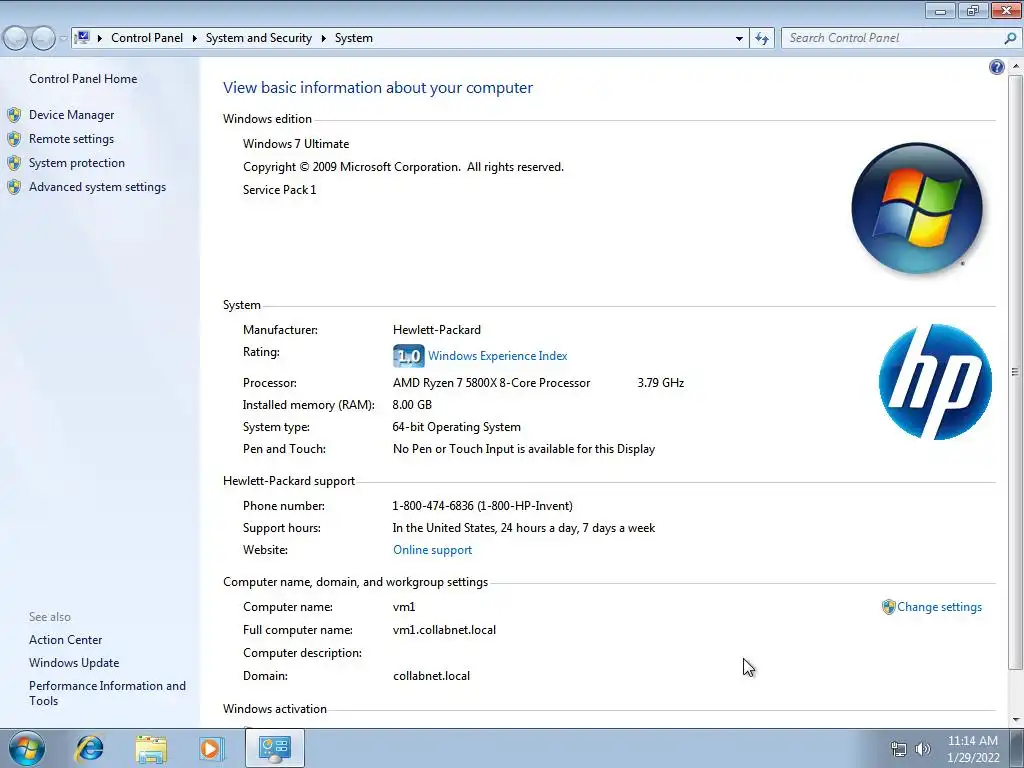Click the Device Manager shield icon
Viewport: 1024px width, 768px height.
point(14,115)
